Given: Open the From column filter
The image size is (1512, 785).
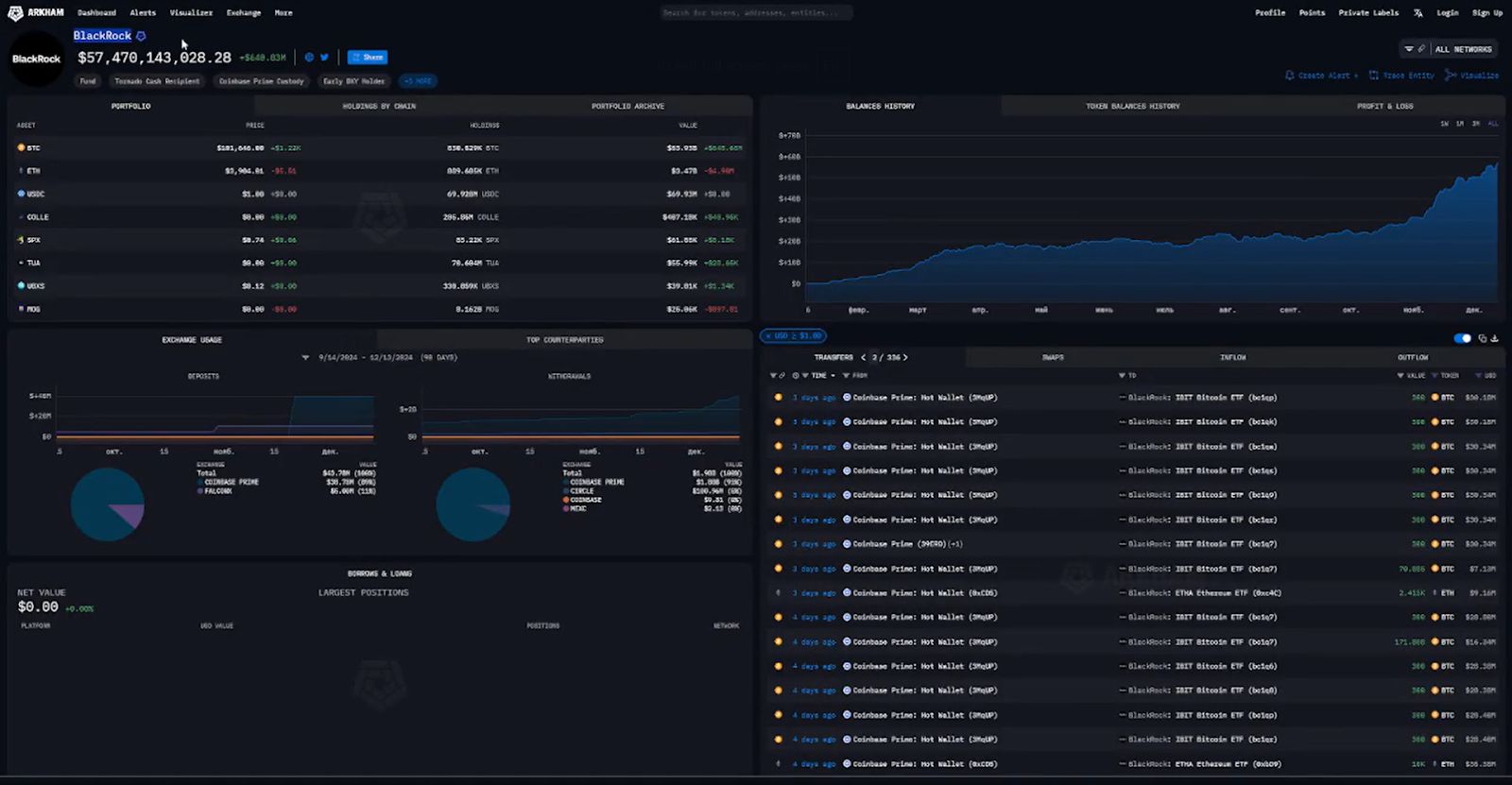Looking at the screenshot, I should pos(846,376).
